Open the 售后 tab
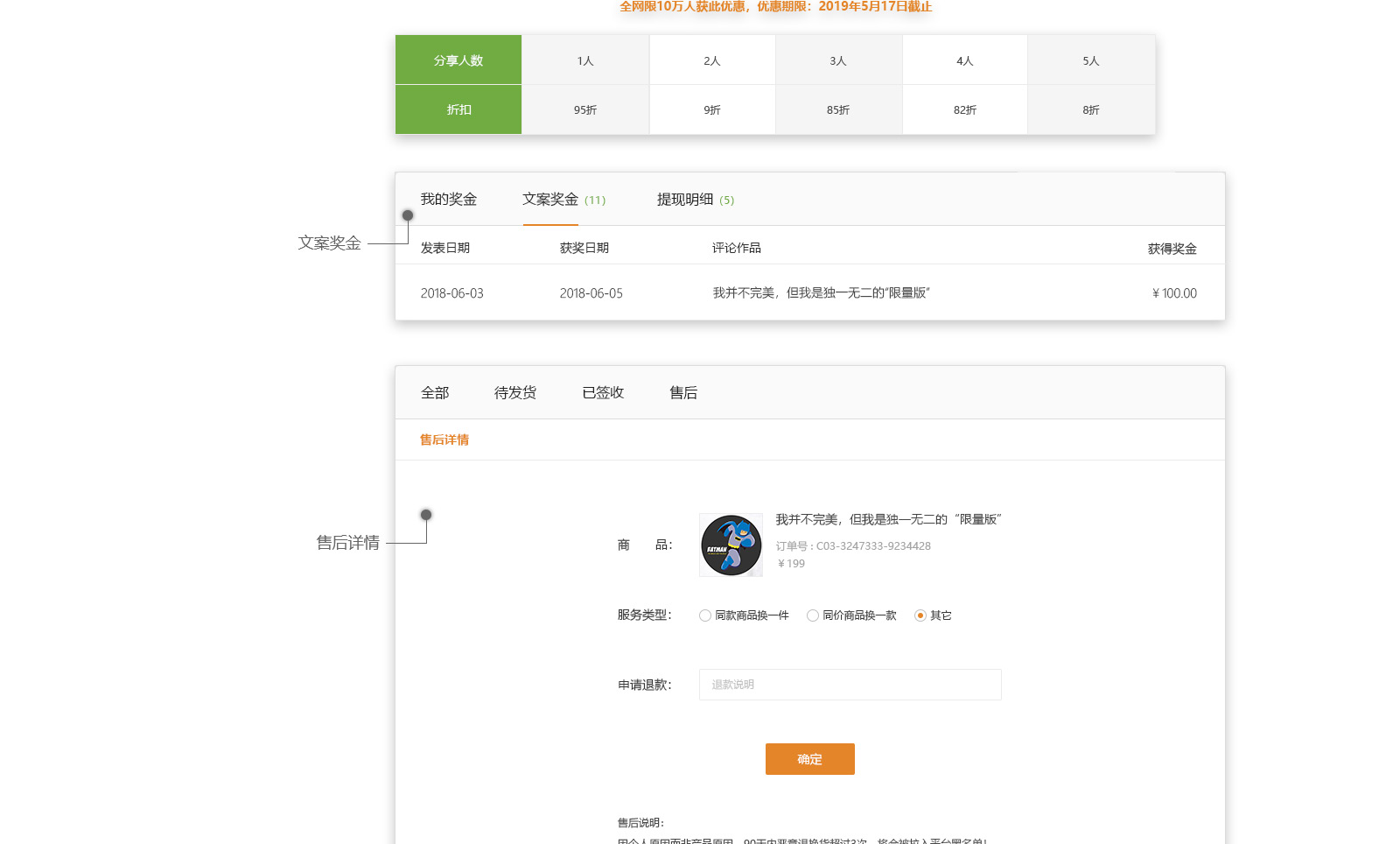Viewport: 1400px width, 844px height. pyautogui.click(x=683, y=393)
